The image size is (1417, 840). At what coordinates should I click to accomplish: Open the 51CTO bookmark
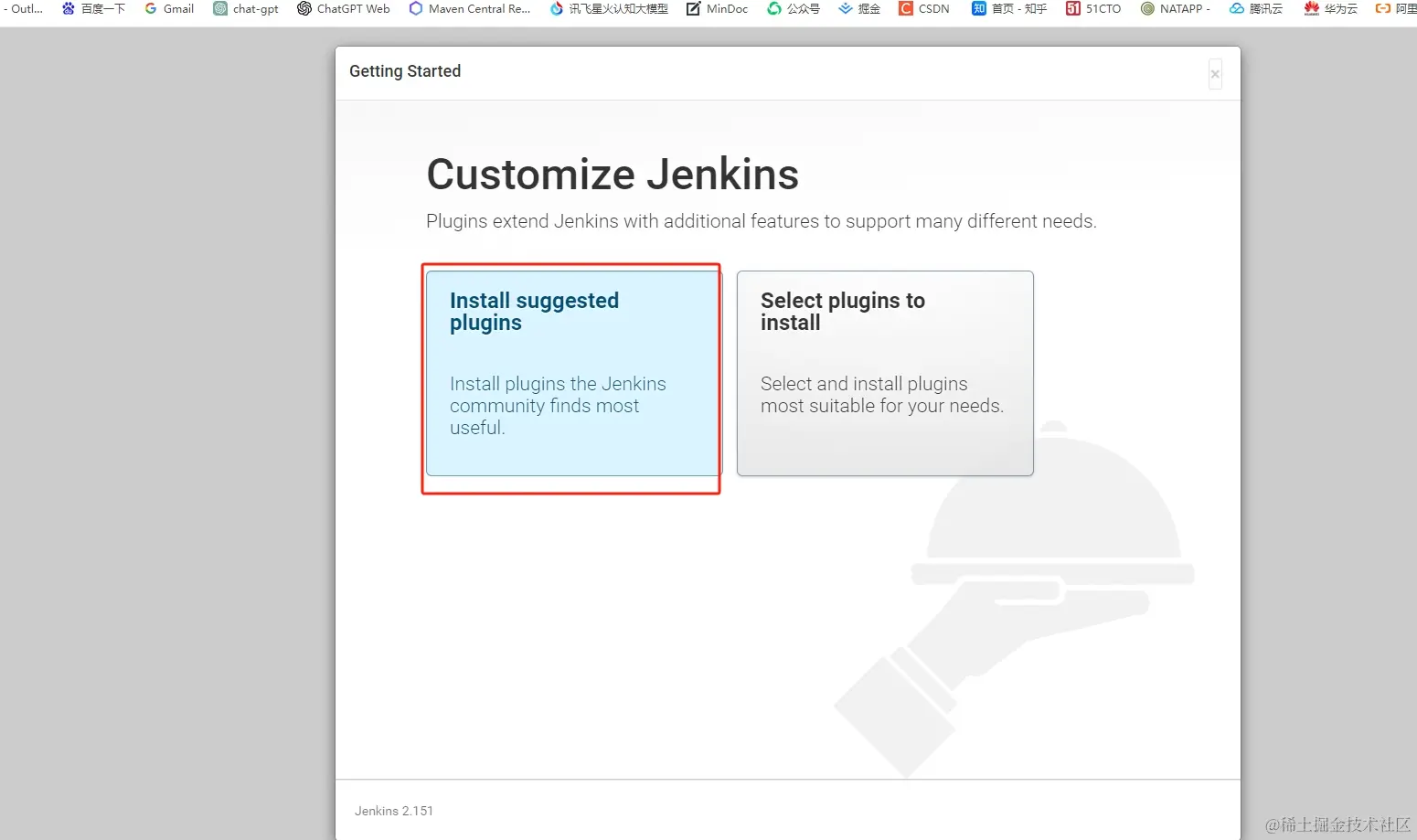(1093, 8)
